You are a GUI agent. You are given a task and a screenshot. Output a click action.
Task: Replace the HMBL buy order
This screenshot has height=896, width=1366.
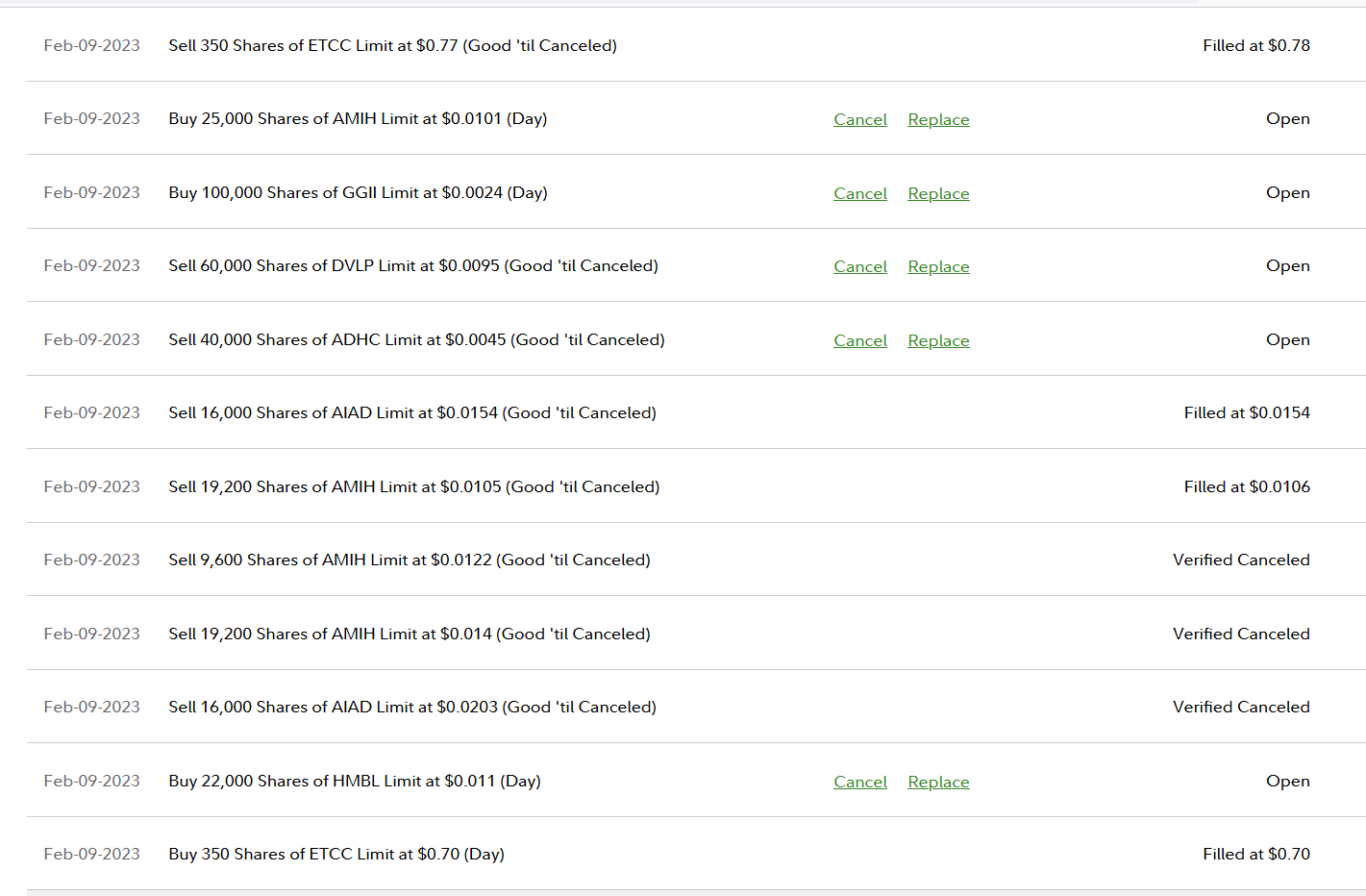pyautogui.click(x=938, y=782)
